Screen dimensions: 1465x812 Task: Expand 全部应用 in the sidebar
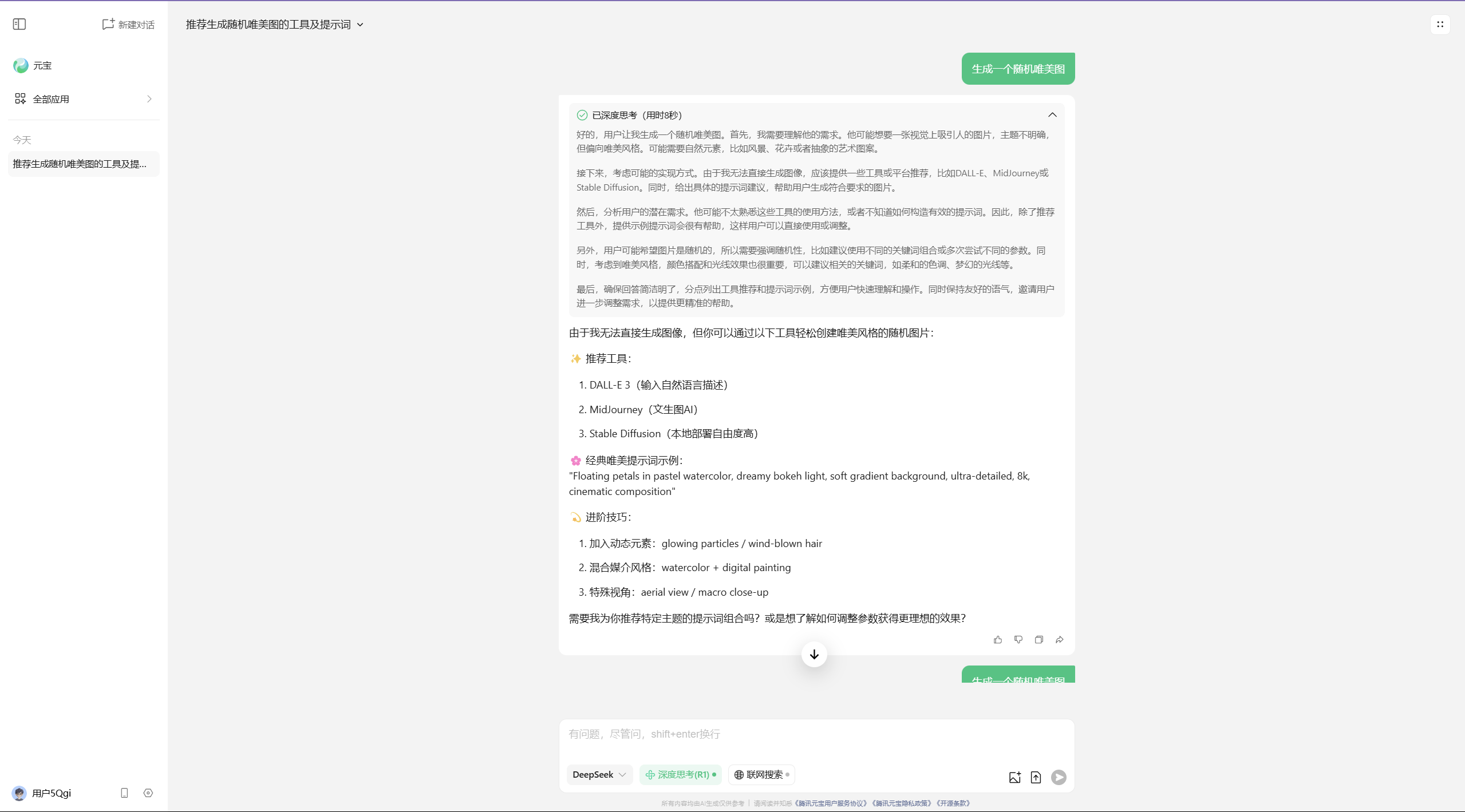(84, 99)
